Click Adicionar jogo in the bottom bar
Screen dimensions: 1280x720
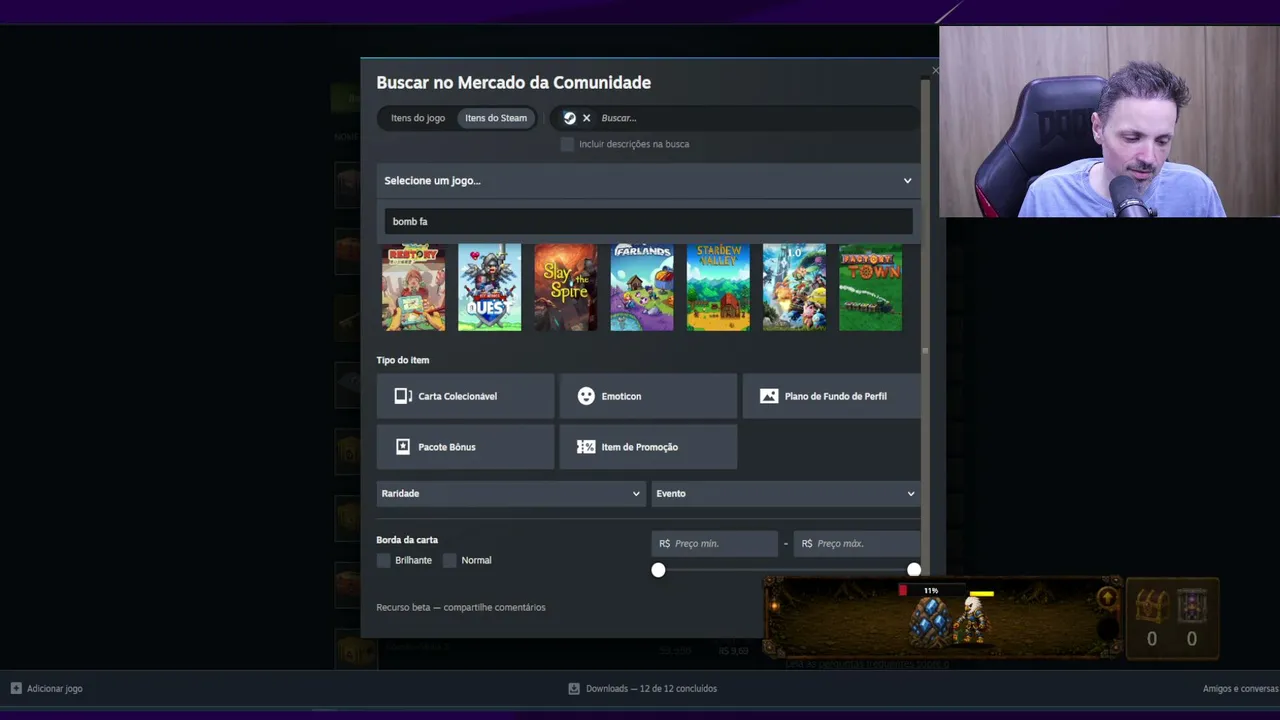pyautogui.click(x=46, y=688)
